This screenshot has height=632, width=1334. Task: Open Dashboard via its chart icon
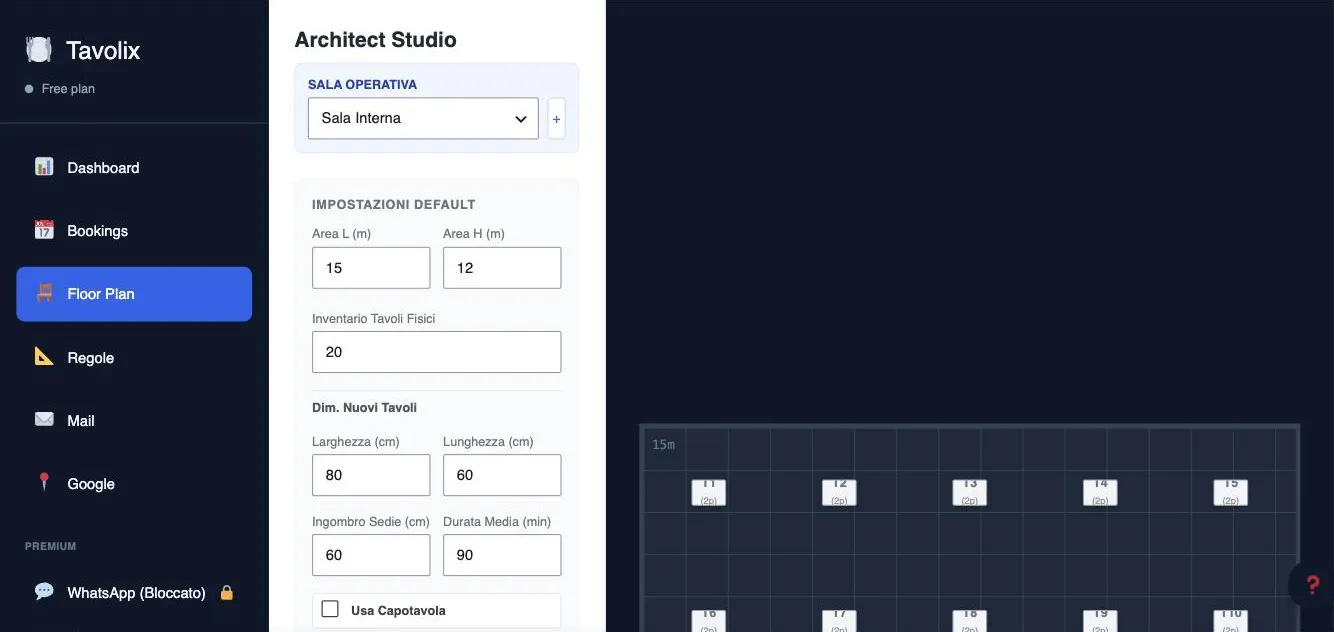44,167
